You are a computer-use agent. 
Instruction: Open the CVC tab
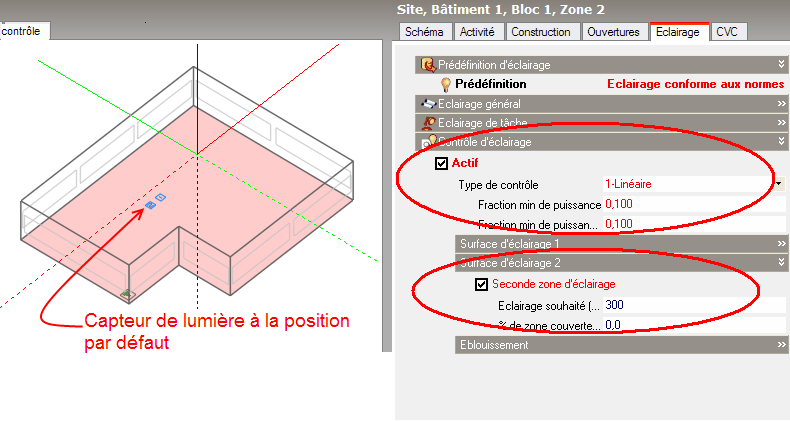[x=727, y=32]
